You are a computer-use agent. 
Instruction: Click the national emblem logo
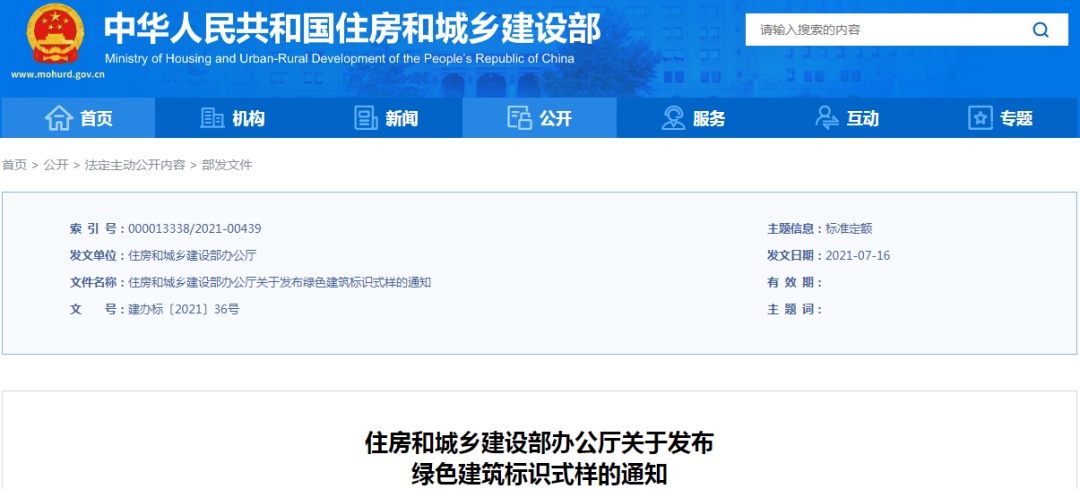pos(56,33)
